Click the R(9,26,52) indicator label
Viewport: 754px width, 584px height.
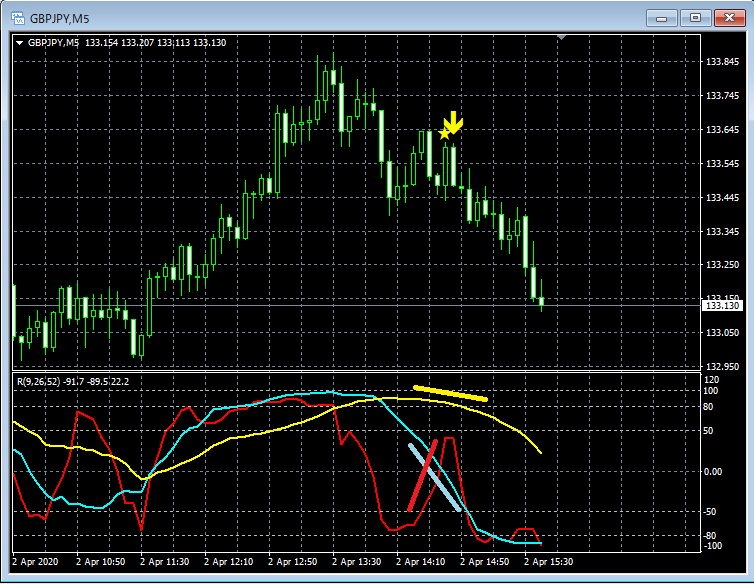pyautogui.click(x=39, y=382)
